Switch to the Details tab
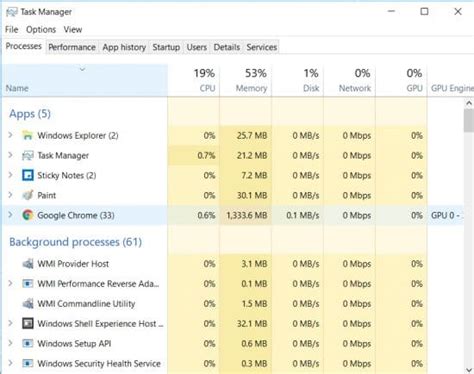 (227, 47)
